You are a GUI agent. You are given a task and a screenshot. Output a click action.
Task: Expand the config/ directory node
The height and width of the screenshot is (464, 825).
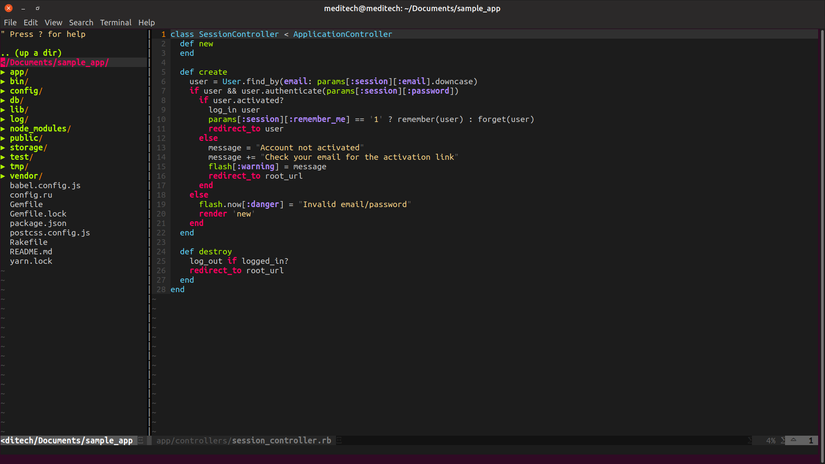pyautogui.click(x=25, y=91)
